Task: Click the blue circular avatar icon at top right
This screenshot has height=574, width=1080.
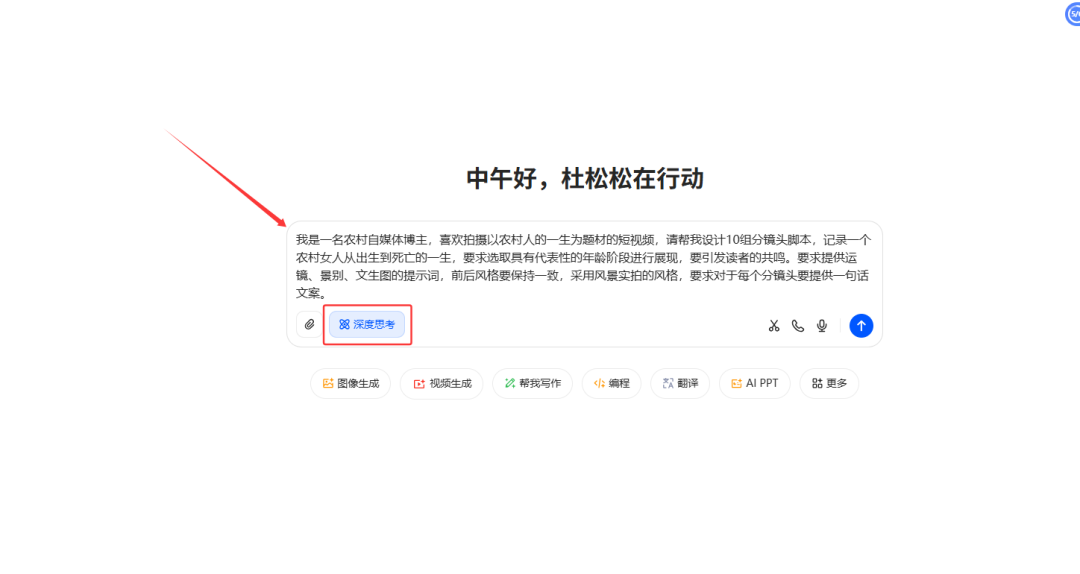Action: click(1073, 13)
